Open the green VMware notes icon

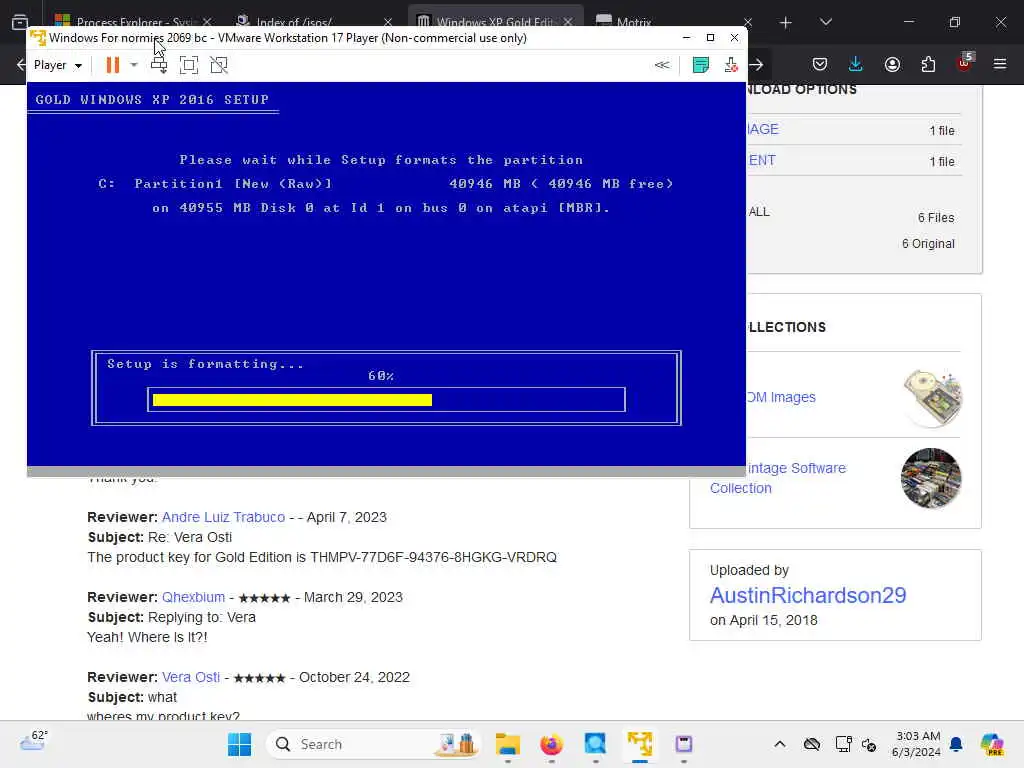point(701,65)
